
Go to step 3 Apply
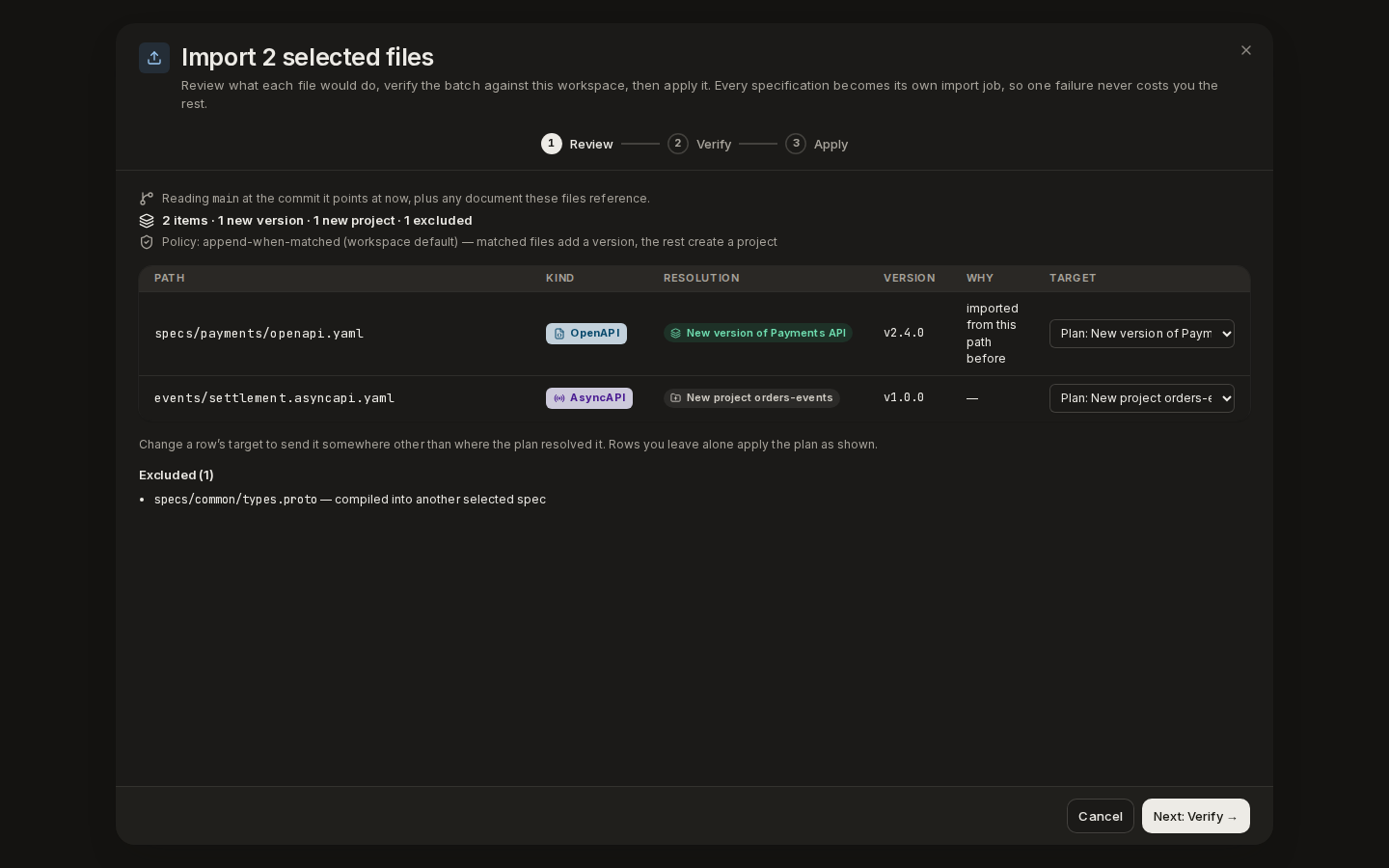point(817,144)
